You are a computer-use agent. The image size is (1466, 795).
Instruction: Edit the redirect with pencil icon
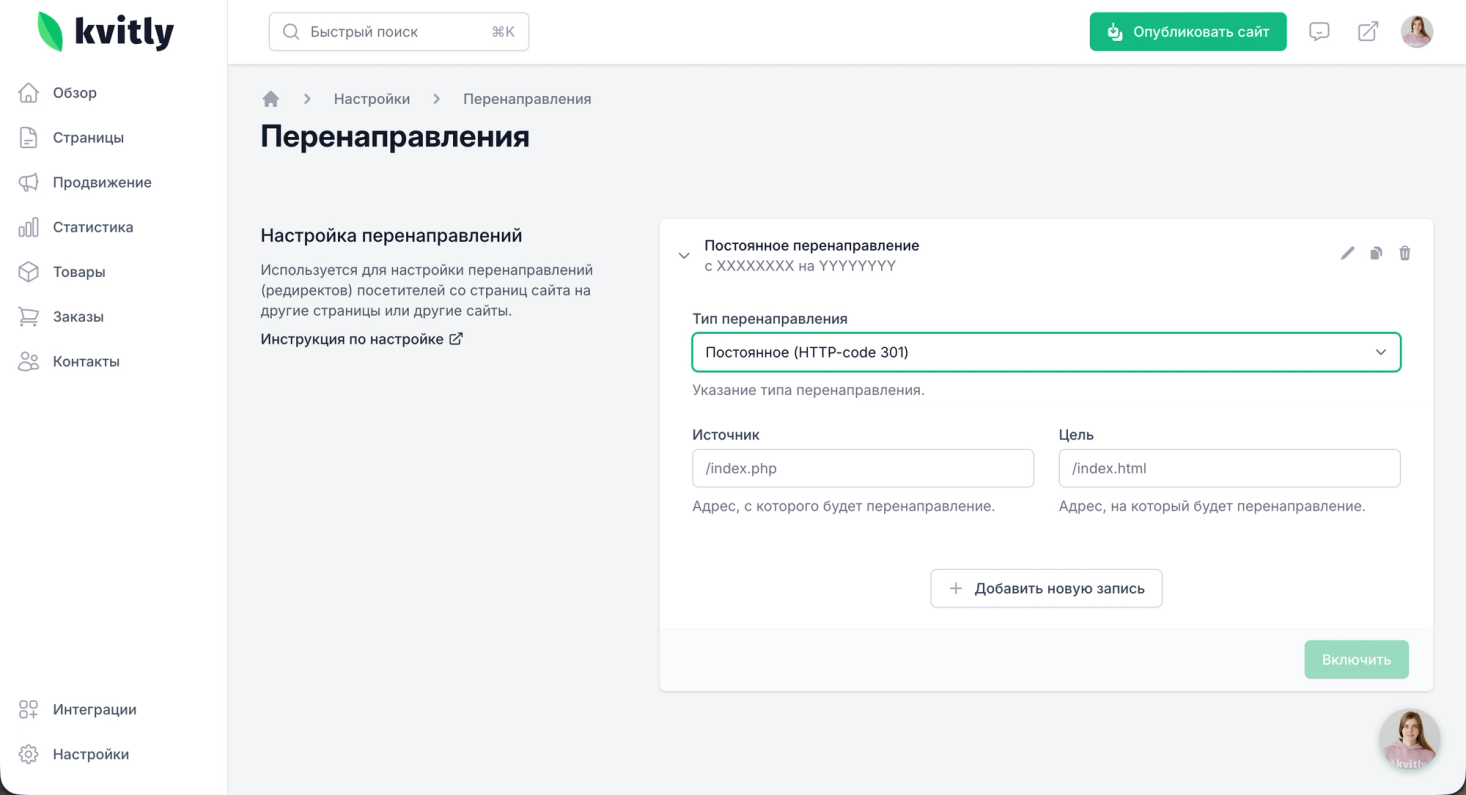[x=1348, y=254]
